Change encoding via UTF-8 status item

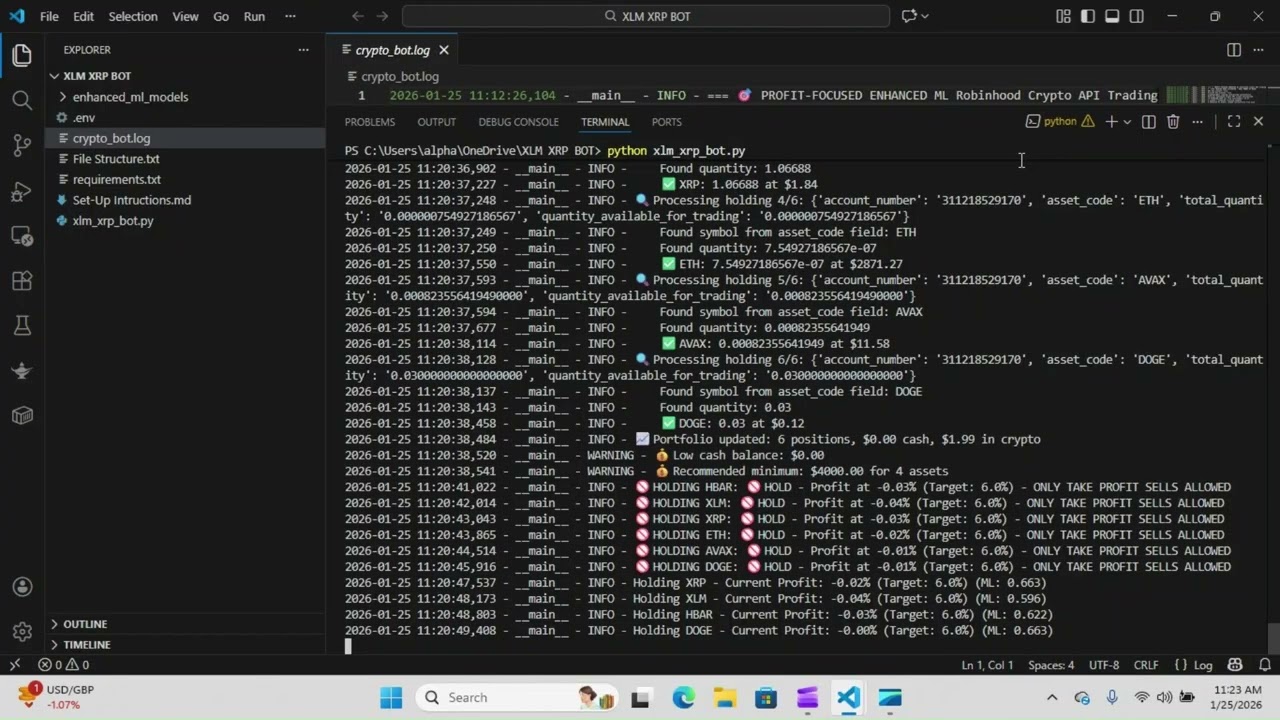click(x=1104, y=665)
